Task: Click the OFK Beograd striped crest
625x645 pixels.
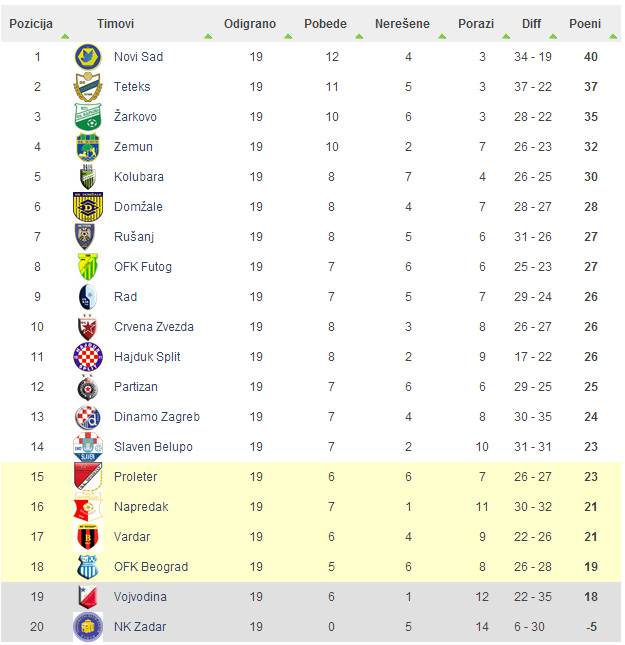Action: click(x=88, y=567)
